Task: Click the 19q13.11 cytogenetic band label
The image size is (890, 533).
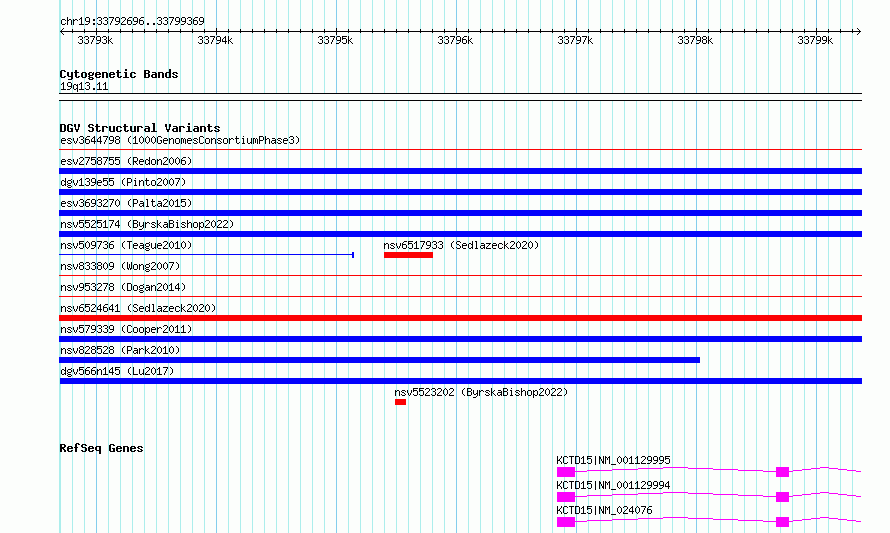Action: tap(84, 86)
